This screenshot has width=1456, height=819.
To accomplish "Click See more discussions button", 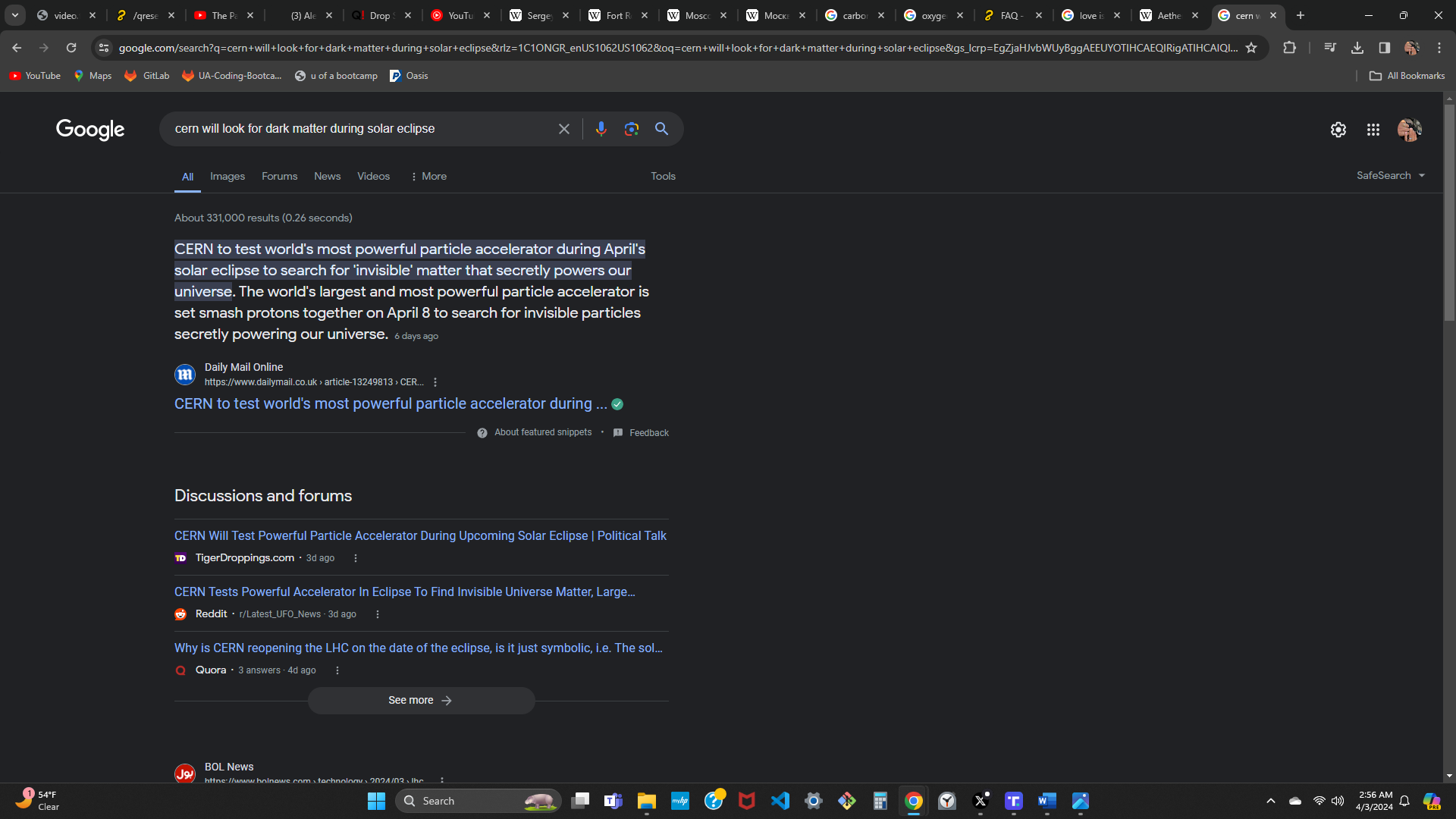I will (421, 701).
